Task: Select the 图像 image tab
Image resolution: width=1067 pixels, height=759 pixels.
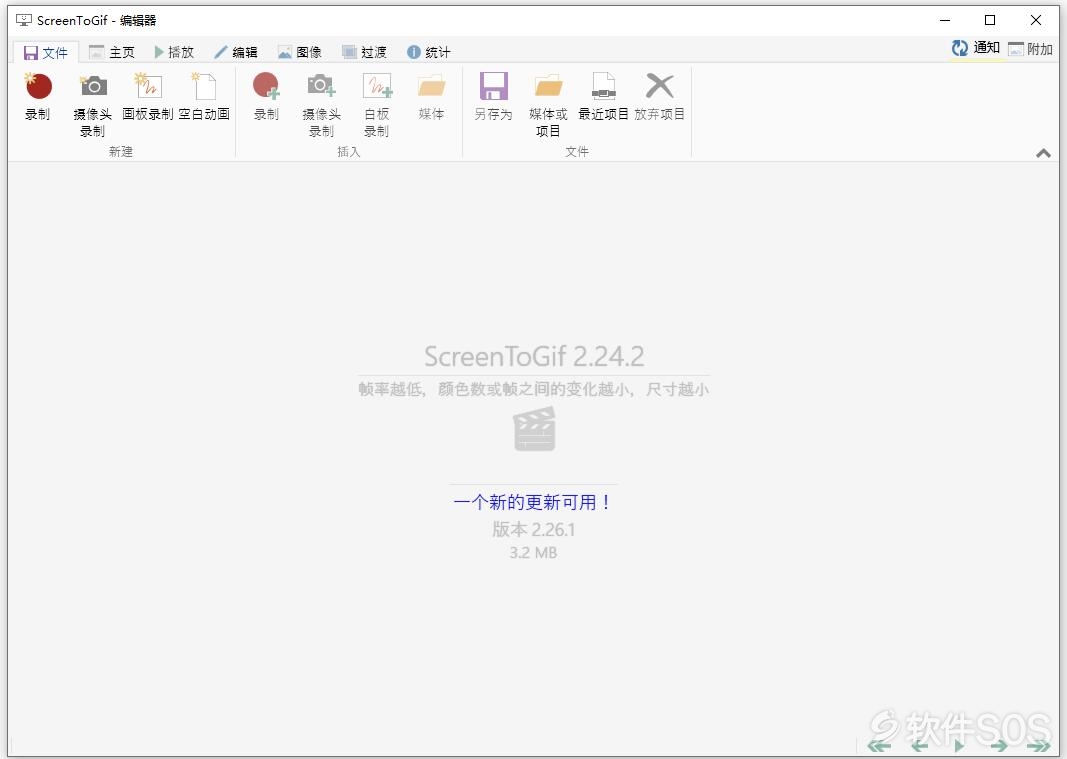Action: pyautogui.click(x=299, y=52)
